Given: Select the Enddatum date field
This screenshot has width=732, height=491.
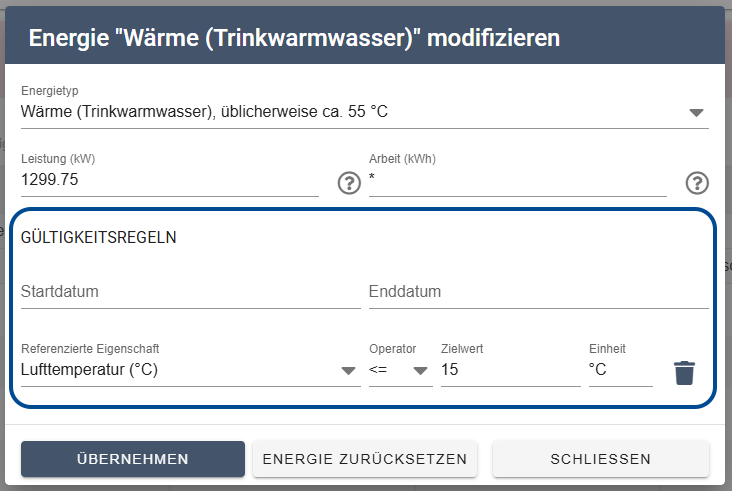Looking at the screenshot, I should click(x=538, y=292).
